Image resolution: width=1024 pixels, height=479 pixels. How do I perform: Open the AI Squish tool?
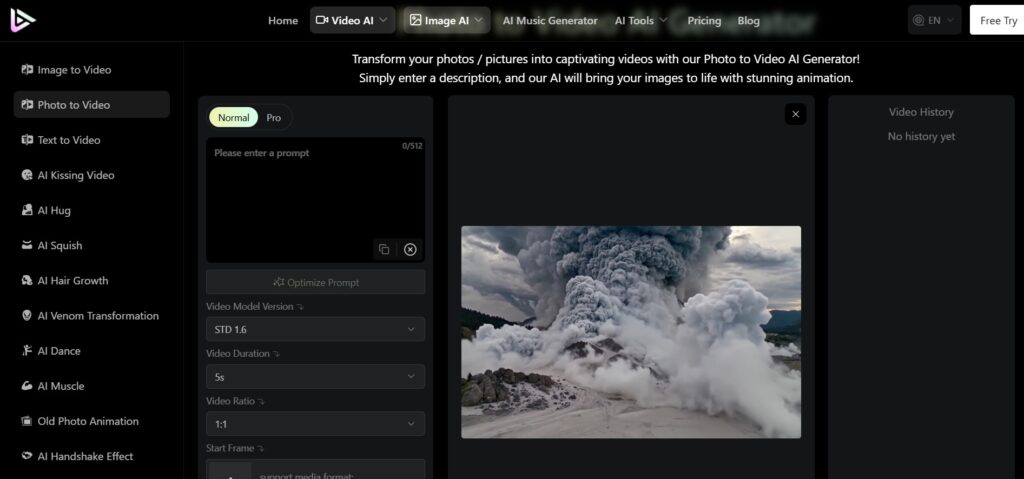point(91,246)
